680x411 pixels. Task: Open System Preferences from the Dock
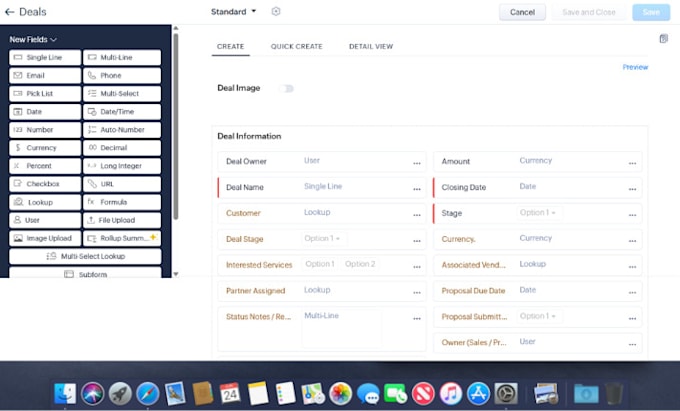(506, 394)
